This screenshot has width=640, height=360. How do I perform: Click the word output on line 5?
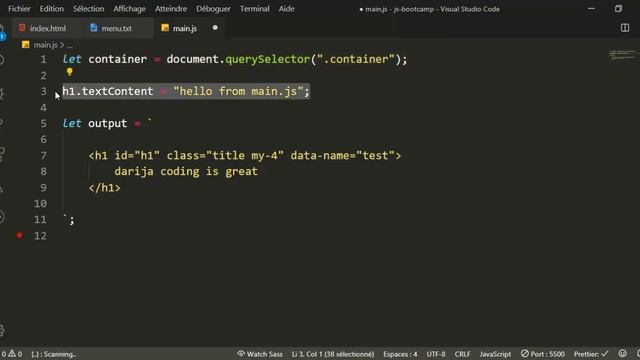click(x=108, y=123)
